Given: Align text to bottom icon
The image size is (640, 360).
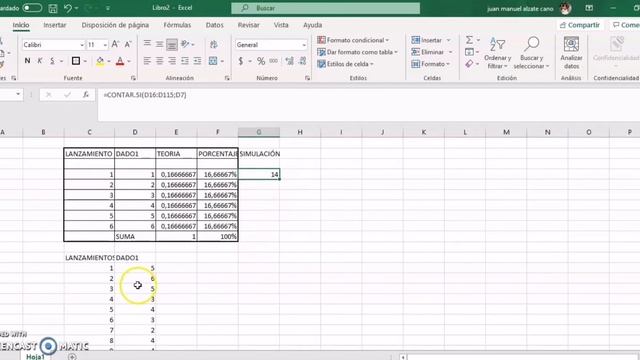Looking at the screenshot, I should (x=172, y=44).
